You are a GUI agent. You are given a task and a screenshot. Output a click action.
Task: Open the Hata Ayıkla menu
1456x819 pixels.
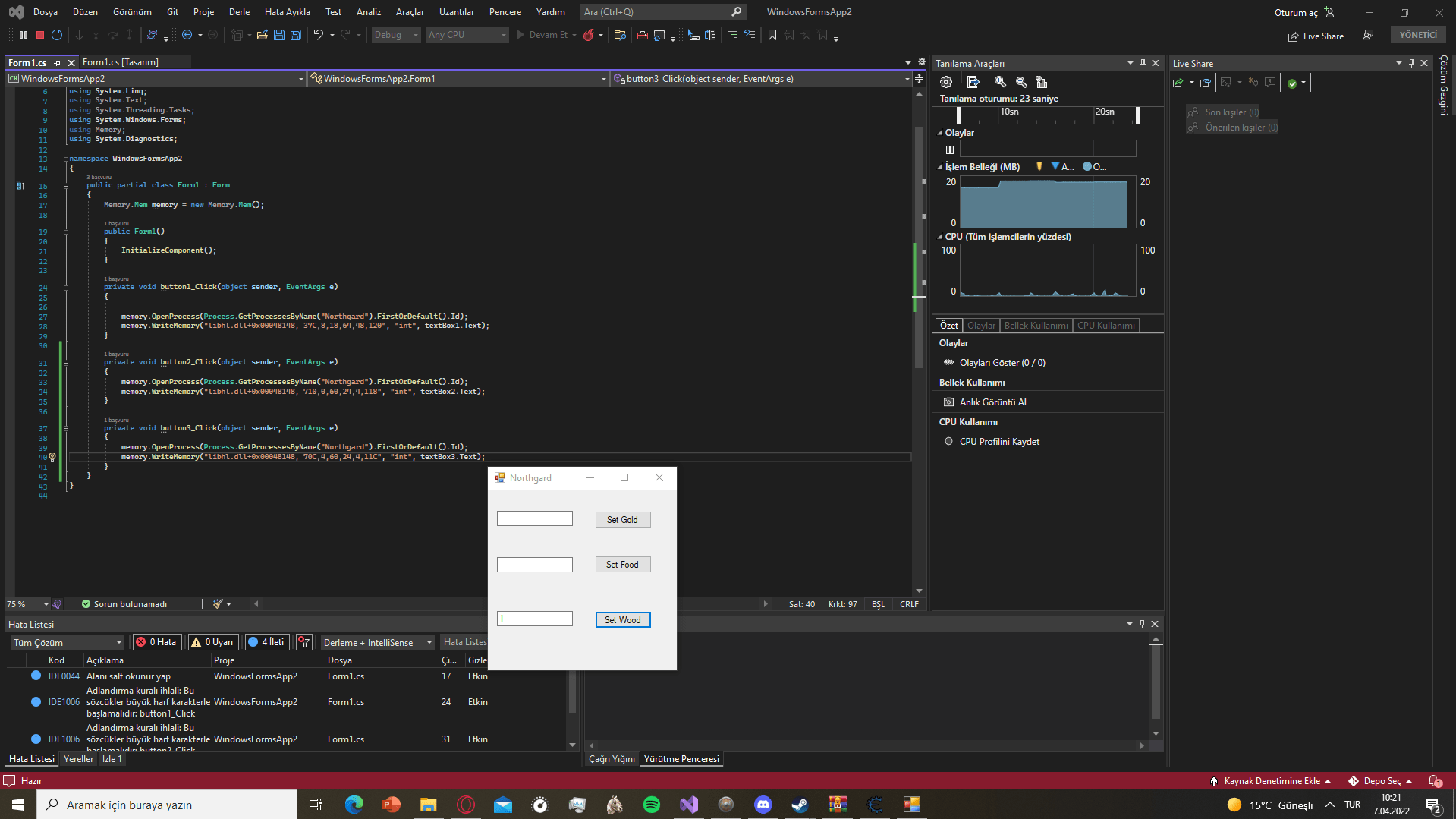288,12
